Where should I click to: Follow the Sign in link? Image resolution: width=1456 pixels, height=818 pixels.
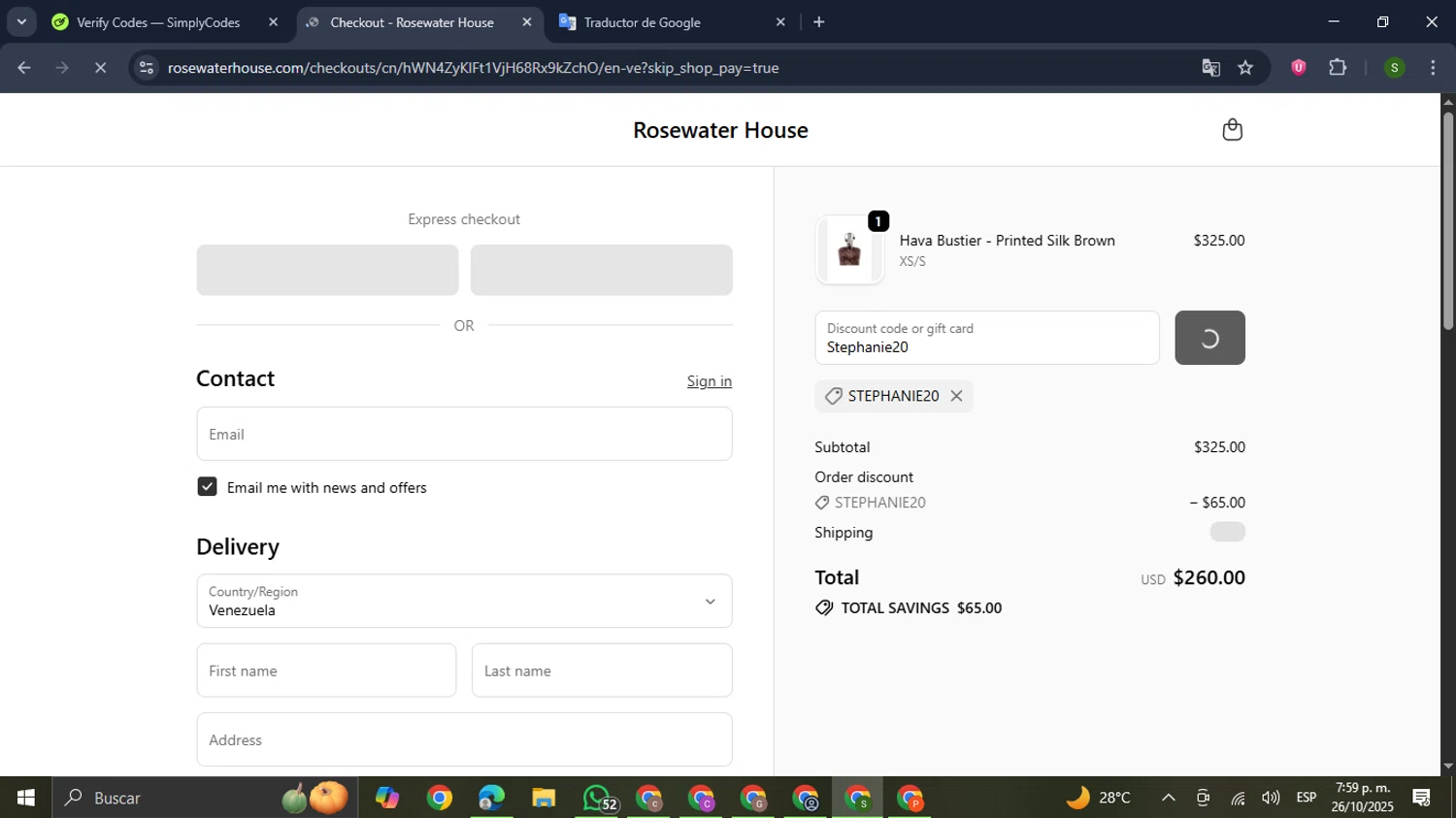pos(710,381)
